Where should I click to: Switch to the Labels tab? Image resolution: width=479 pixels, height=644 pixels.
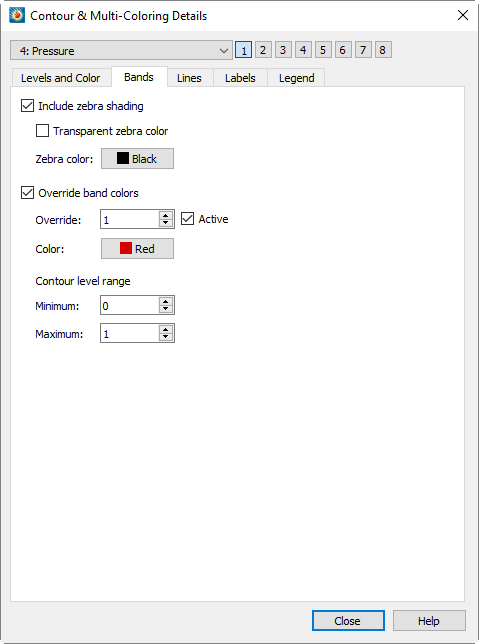pos(240,78)
